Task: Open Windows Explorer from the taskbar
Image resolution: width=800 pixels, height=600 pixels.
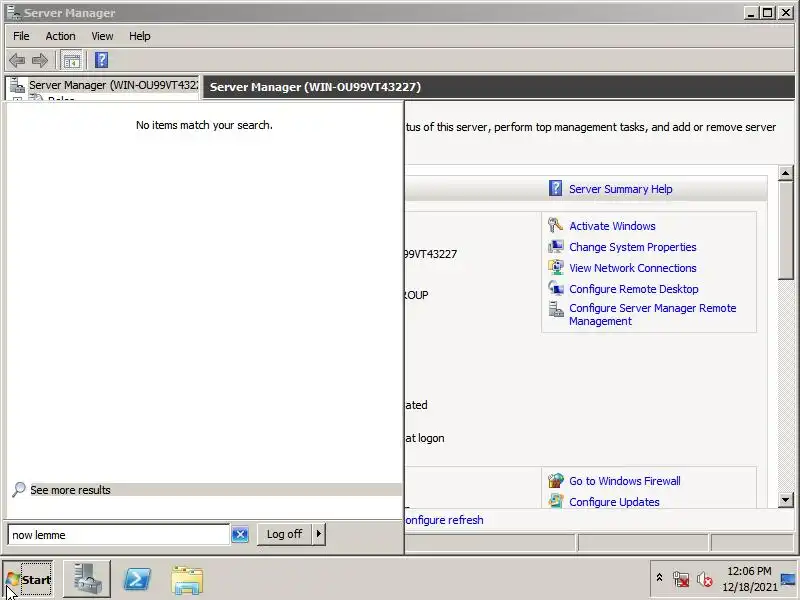Action: pos(187,580)
